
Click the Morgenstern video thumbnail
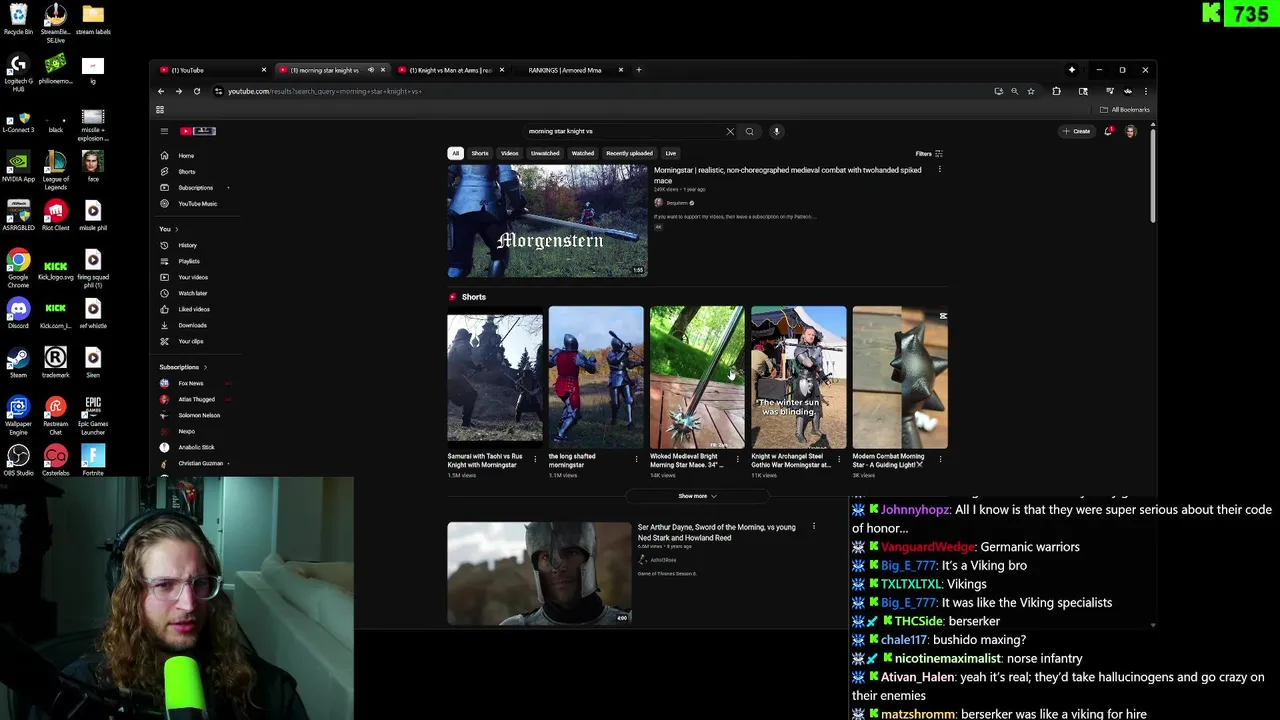(547, 221)
